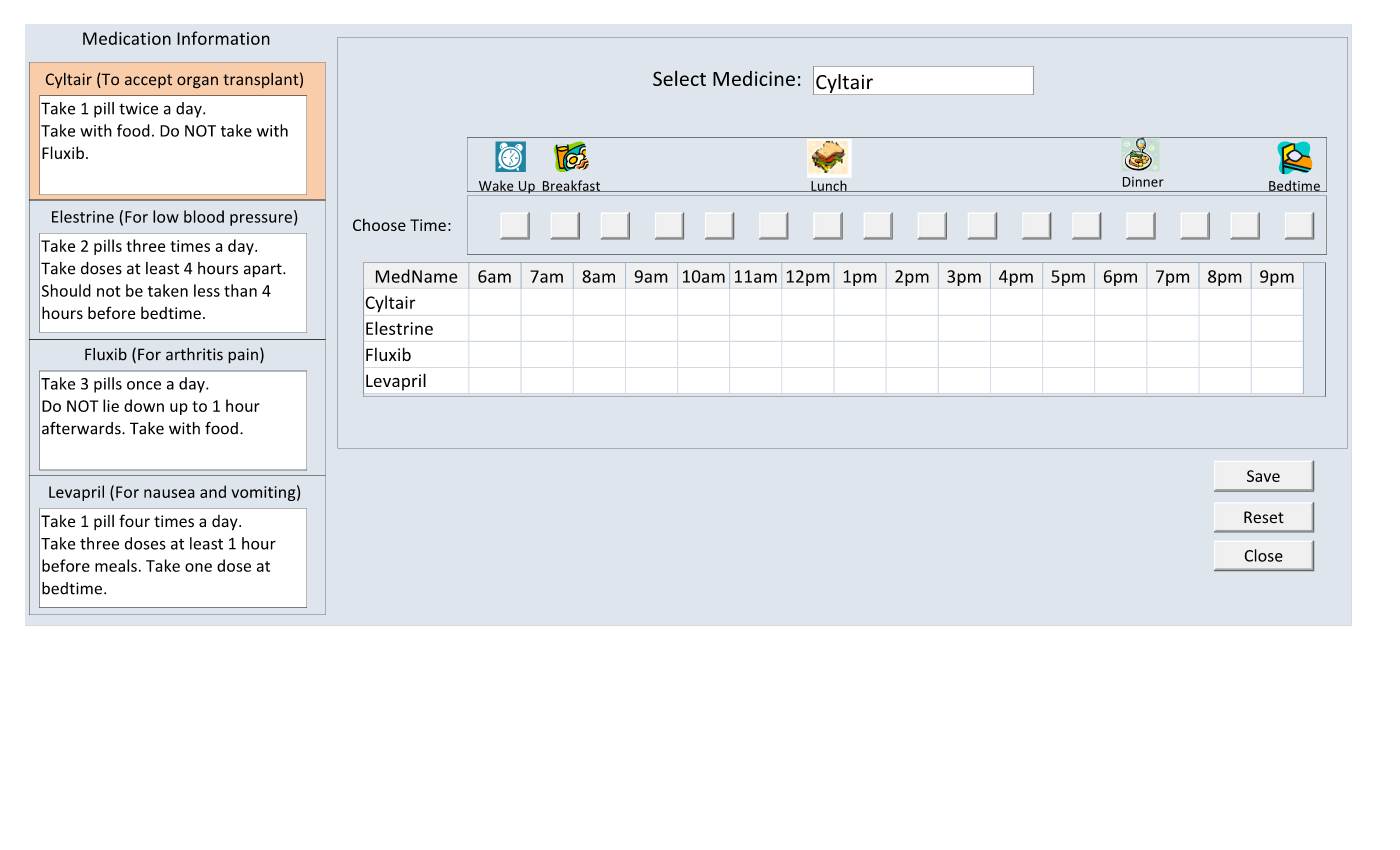Select the Levapril nausea and vomiting header
This screenshot has width=1400, height=850.
coord(175,492)
